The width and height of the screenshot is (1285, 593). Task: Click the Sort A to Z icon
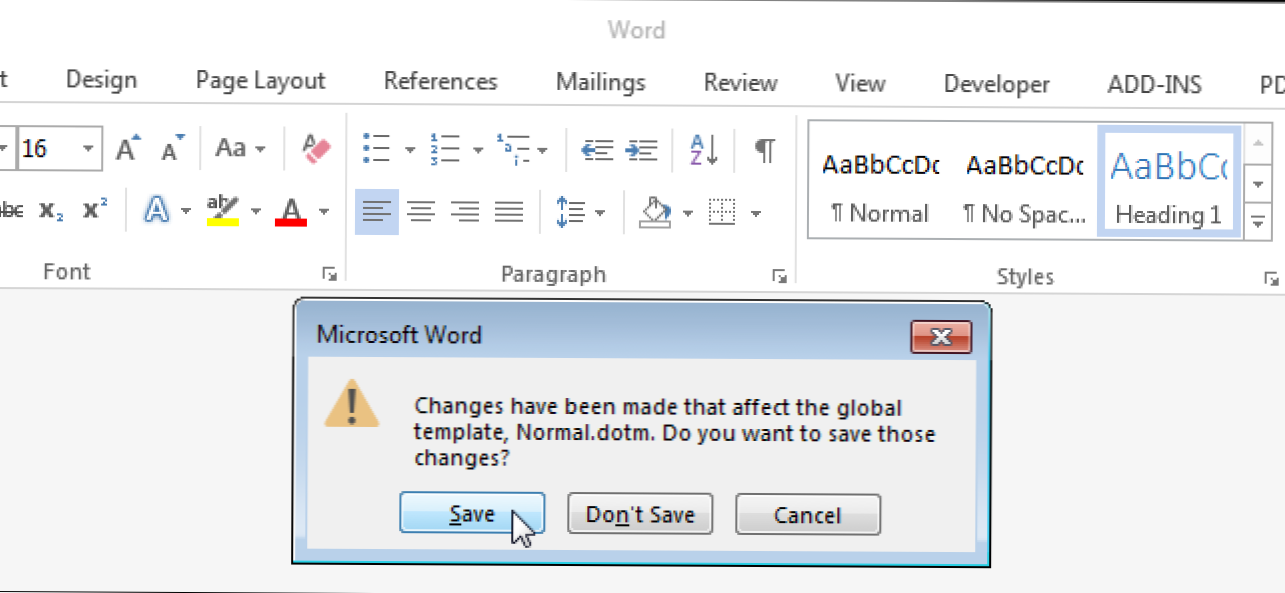click(x=704, y=150)
